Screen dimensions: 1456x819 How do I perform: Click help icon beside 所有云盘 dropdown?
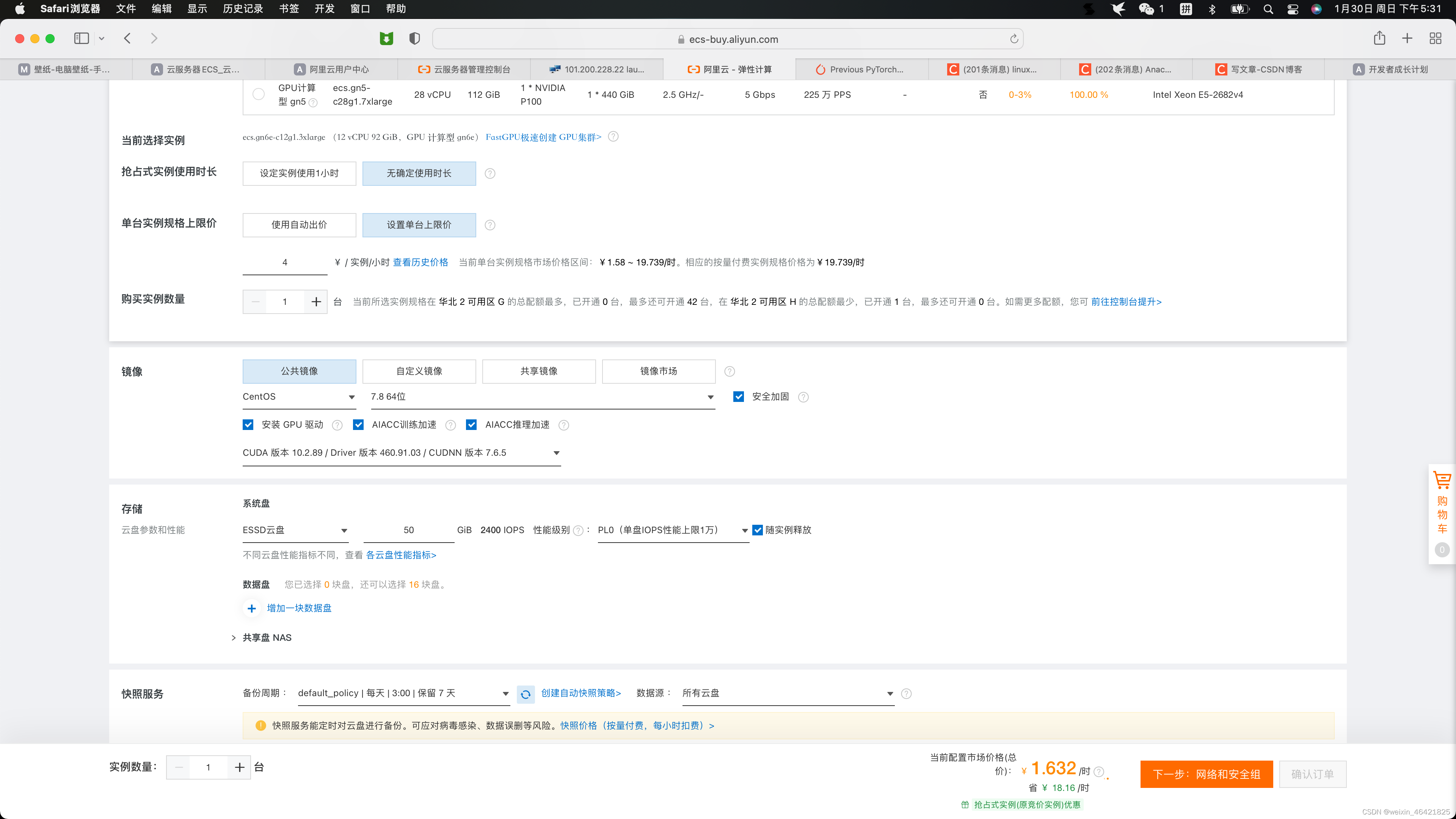[906, 693]
